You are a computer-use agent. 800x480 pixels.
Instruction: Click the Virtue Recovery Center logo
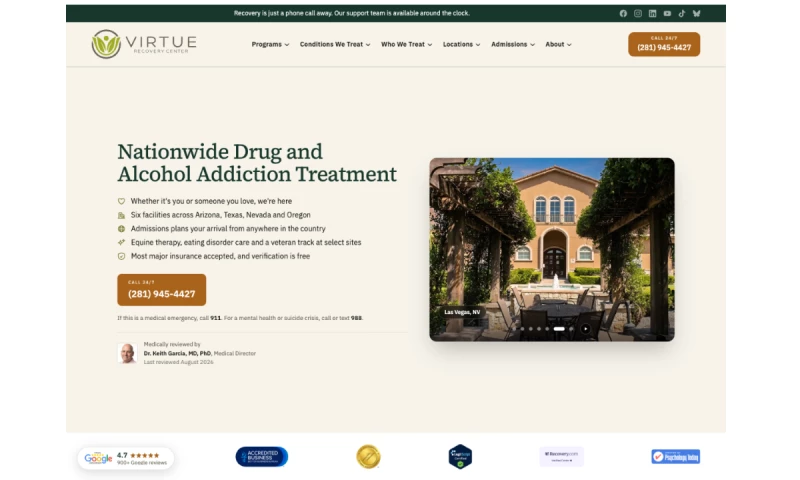pos(144,44)
